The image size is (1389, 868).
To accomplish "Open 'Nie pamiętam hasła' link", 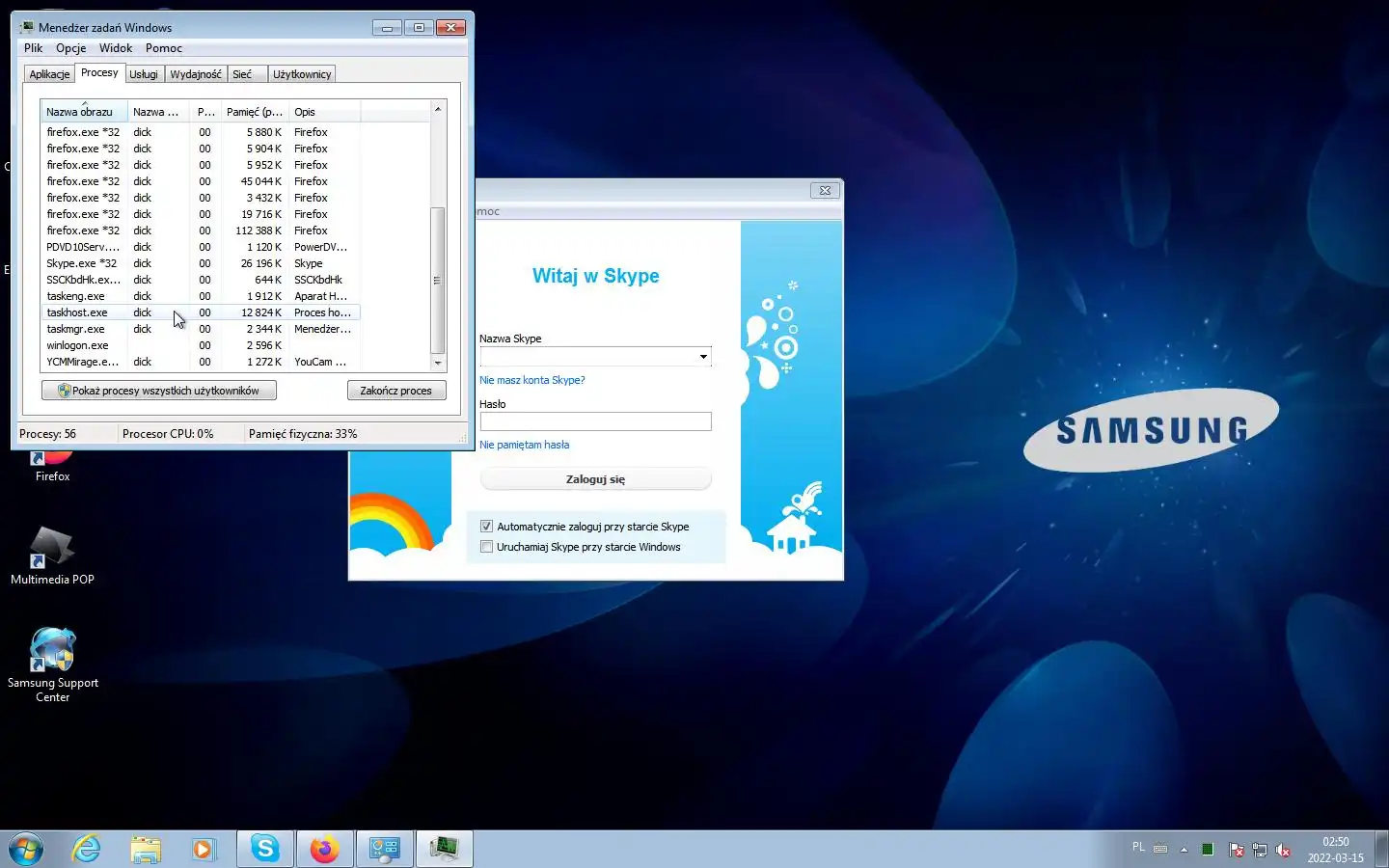I will coord(525,445).
